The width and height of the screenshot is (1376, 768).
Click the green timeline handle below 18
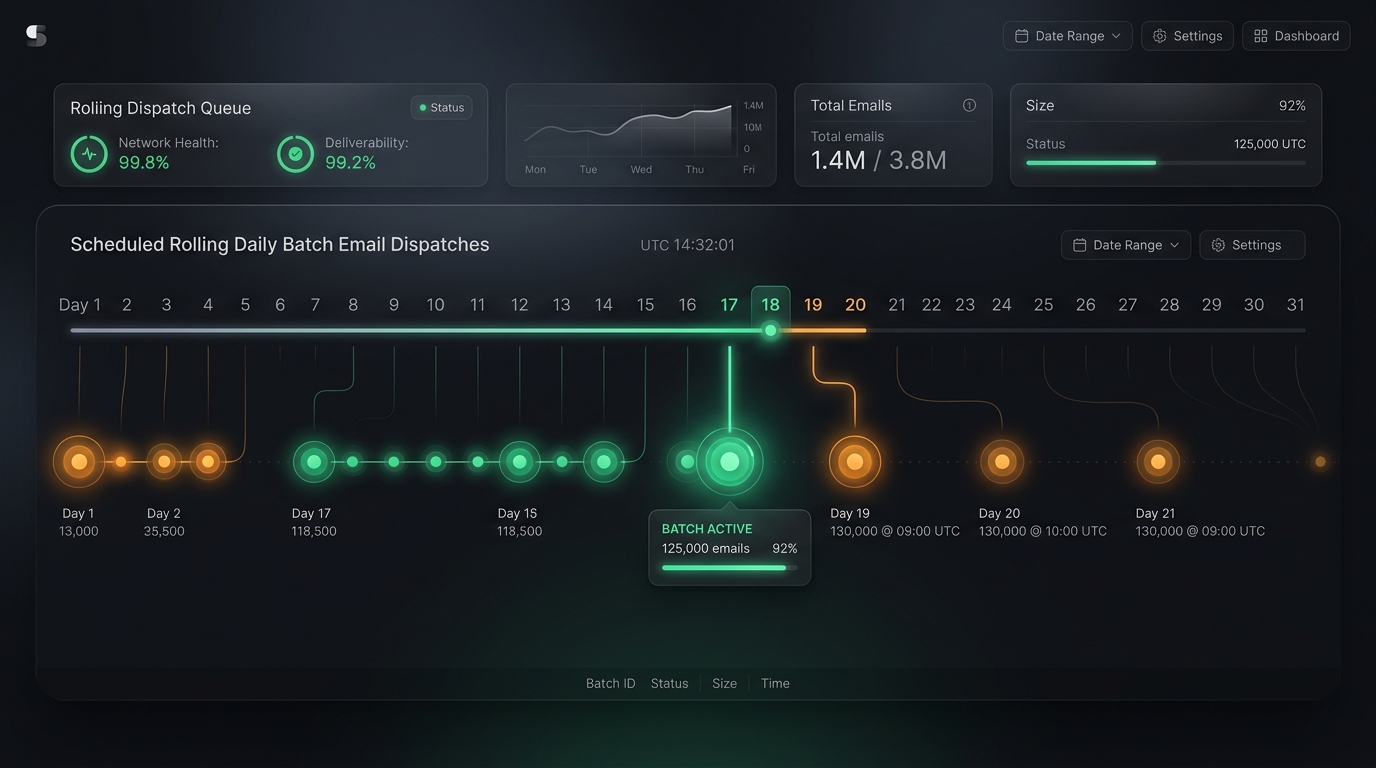point(770,330)
